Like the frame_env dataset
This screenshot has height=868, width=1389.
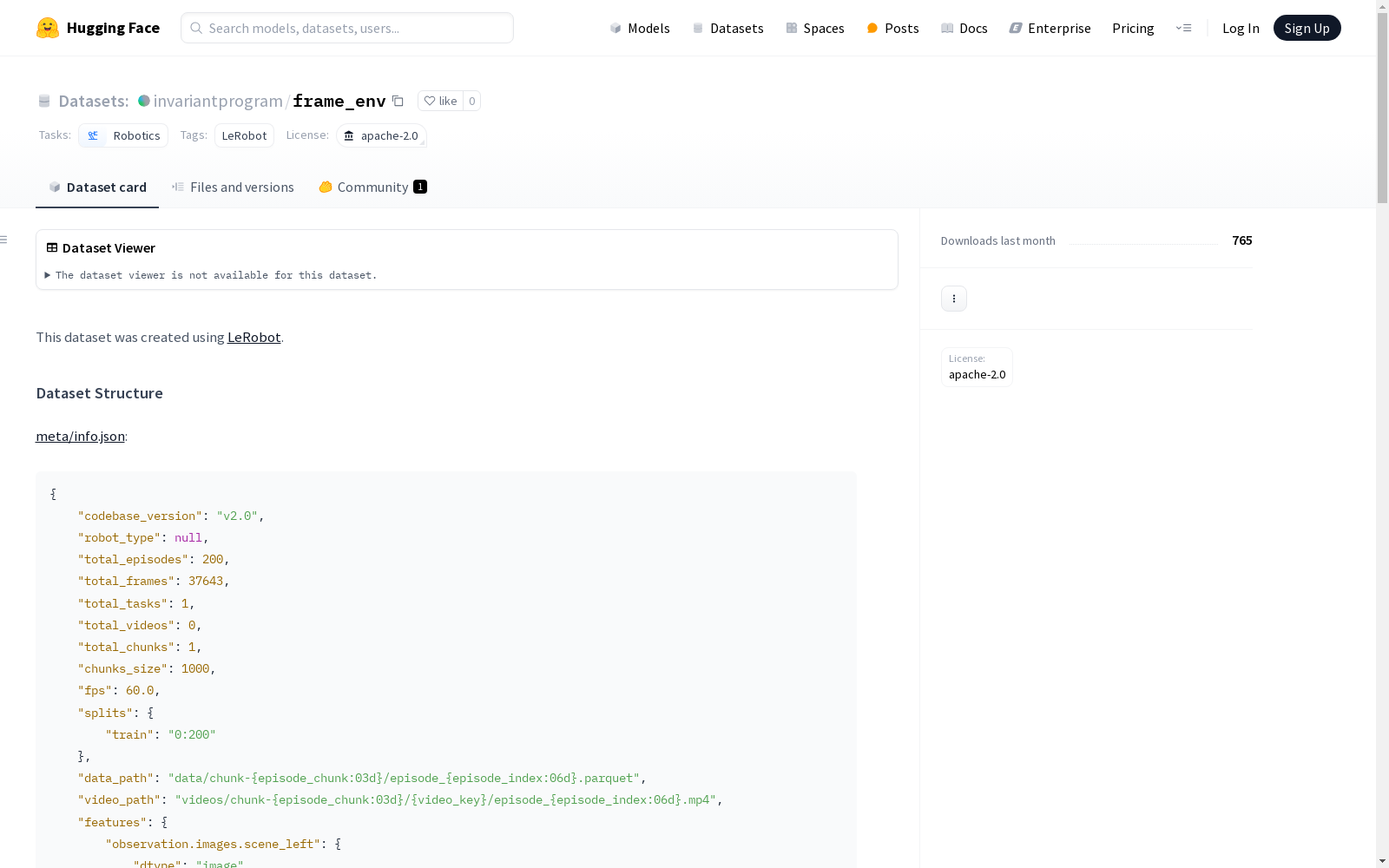(x=440, y=101)
